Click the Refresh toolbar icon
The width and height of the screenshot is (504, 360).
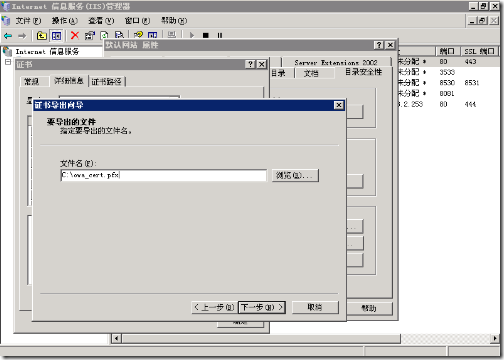point(104,35)
